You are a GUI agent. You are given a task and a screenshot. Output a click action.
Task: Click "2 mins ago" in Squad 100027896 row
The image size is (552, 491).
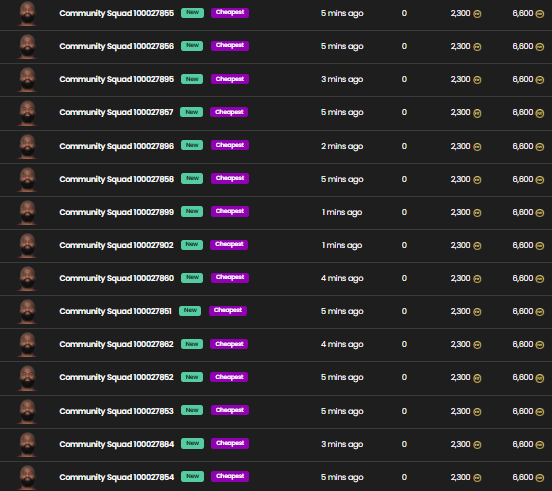[342, 146]
